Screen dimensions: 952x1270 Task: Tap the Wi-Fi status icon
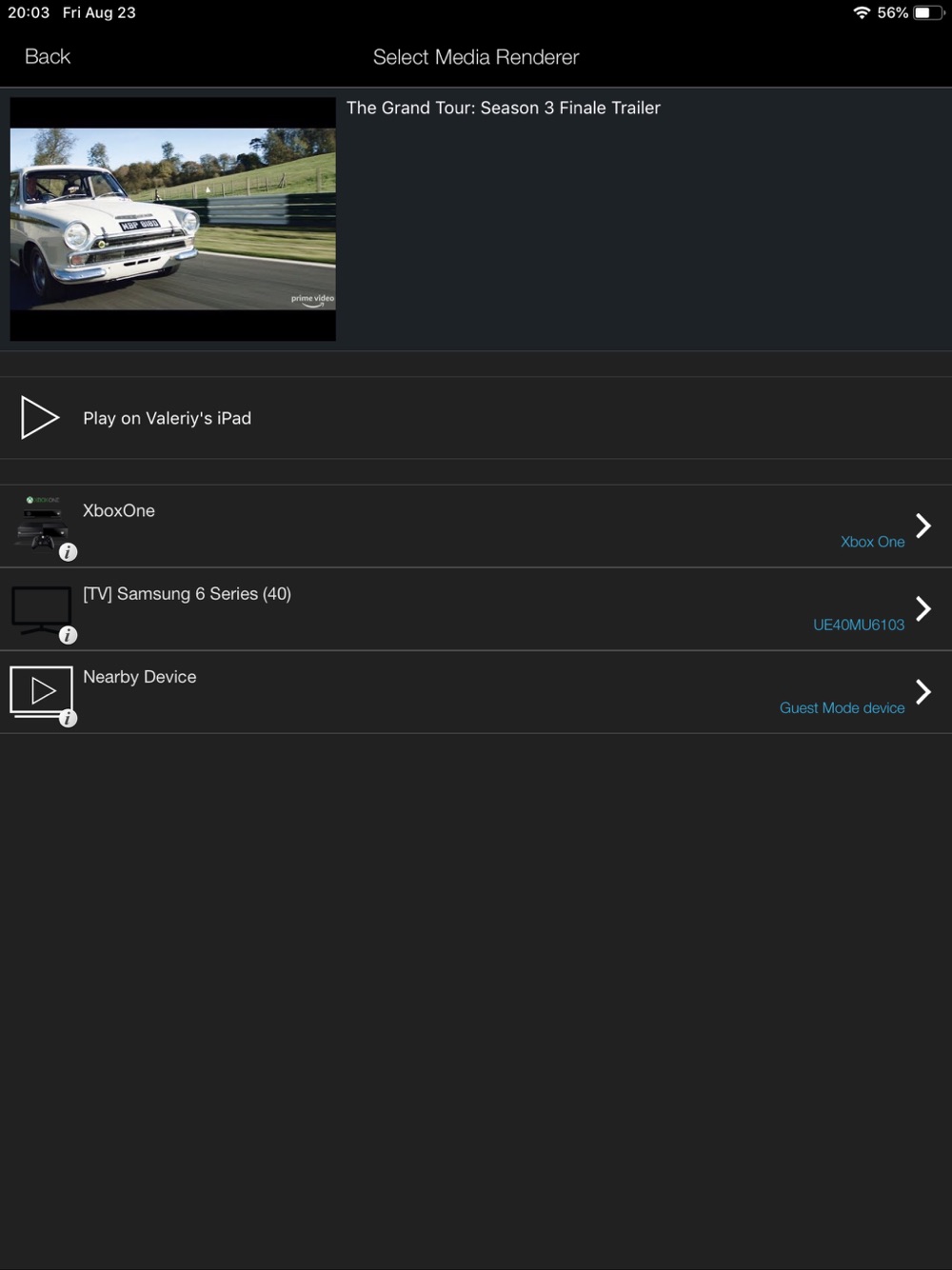pyautogui.click(x=862, y=12)
